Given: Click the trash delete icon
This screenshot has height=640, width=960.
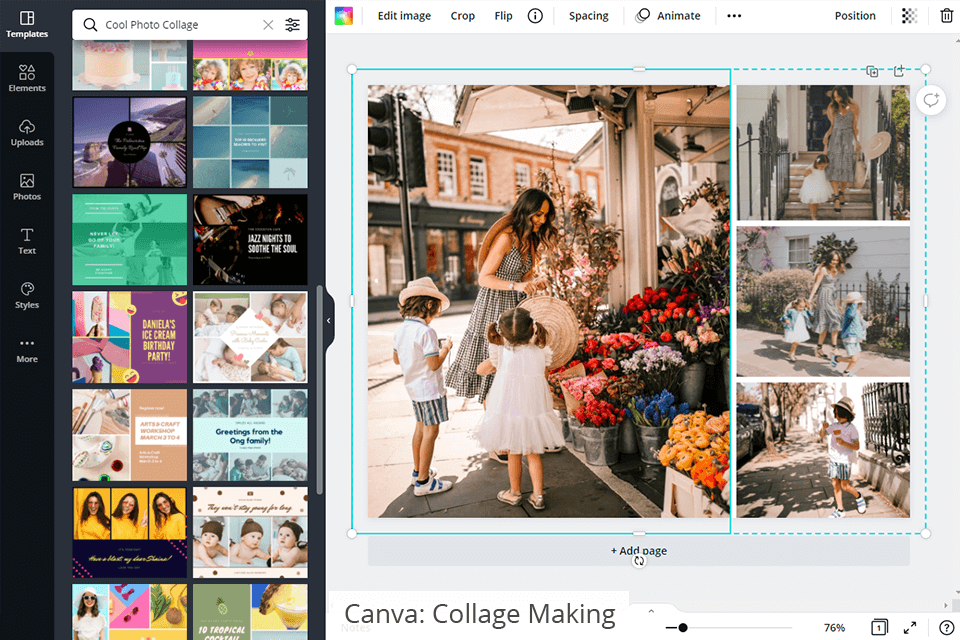Looking at the screenshot, I should pyautogui.click(x=947, y=16).
